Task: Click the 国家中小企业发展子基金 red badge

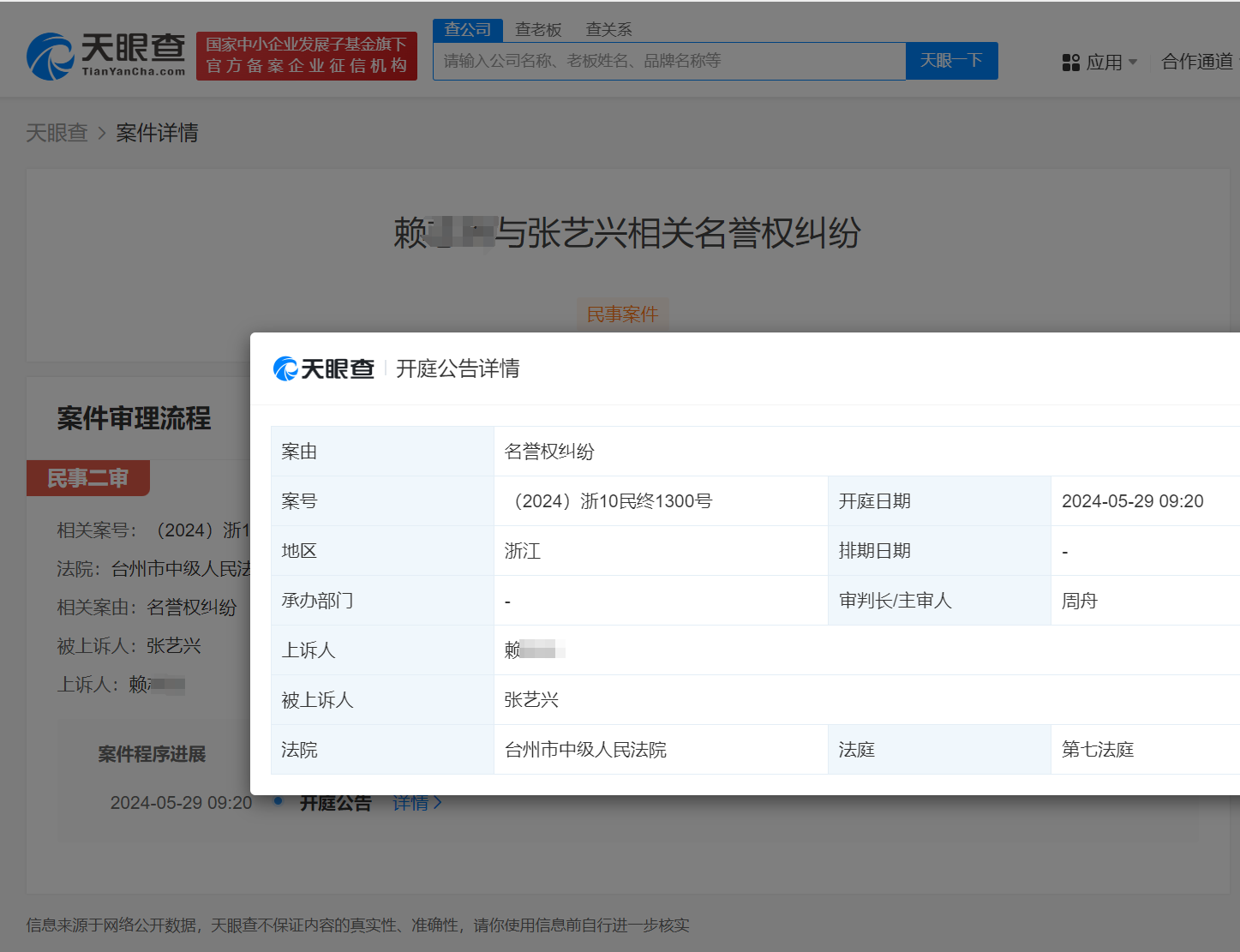Action: 306,56
